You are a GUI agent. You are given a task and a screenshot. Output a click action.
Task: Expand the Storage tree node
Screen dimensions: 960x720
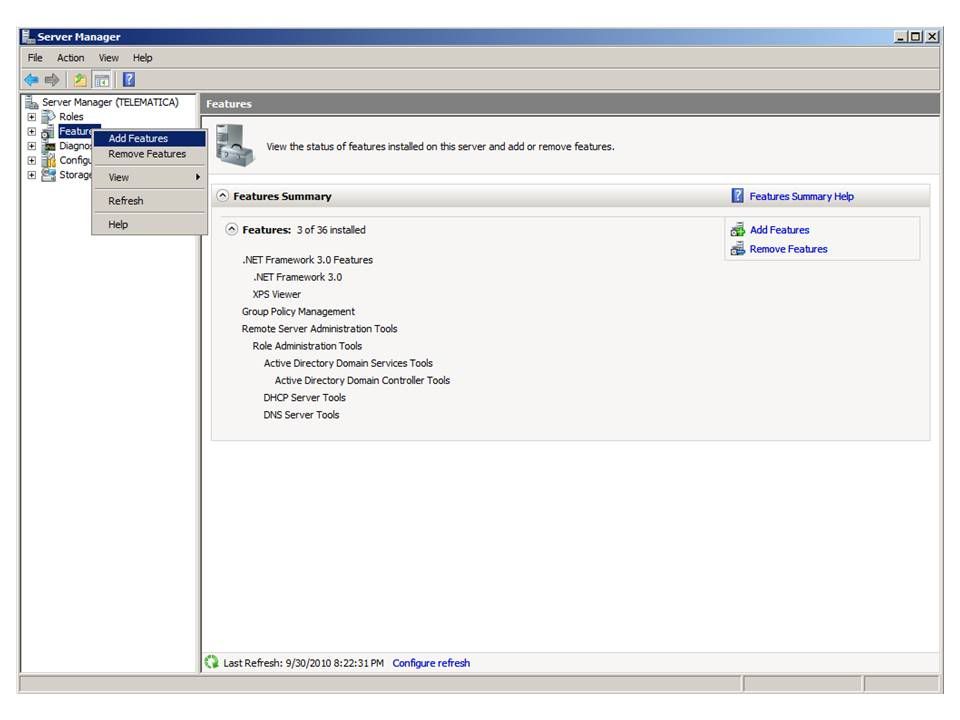31,175
